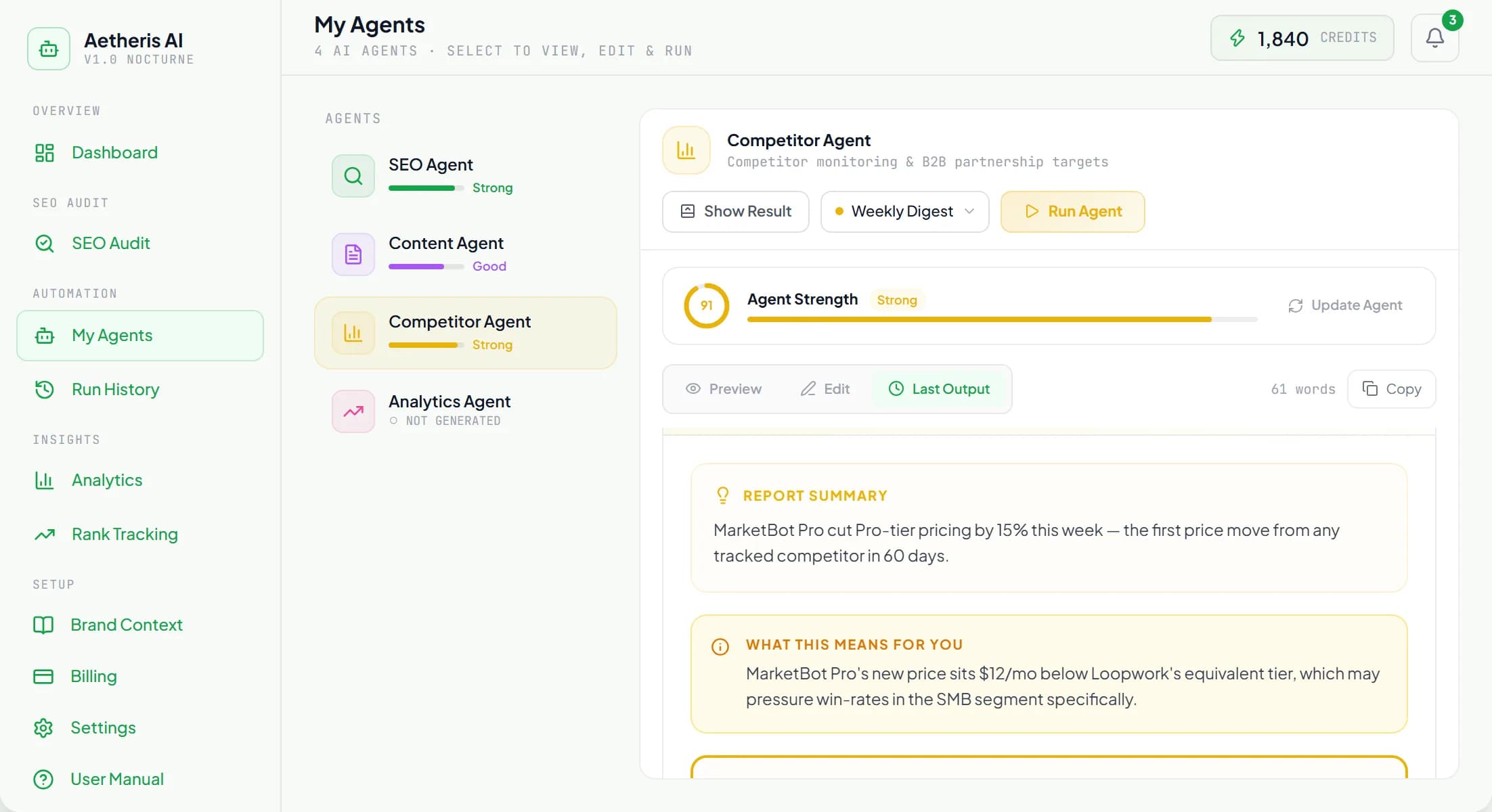Select Content Agent document icon

(353, 254)
